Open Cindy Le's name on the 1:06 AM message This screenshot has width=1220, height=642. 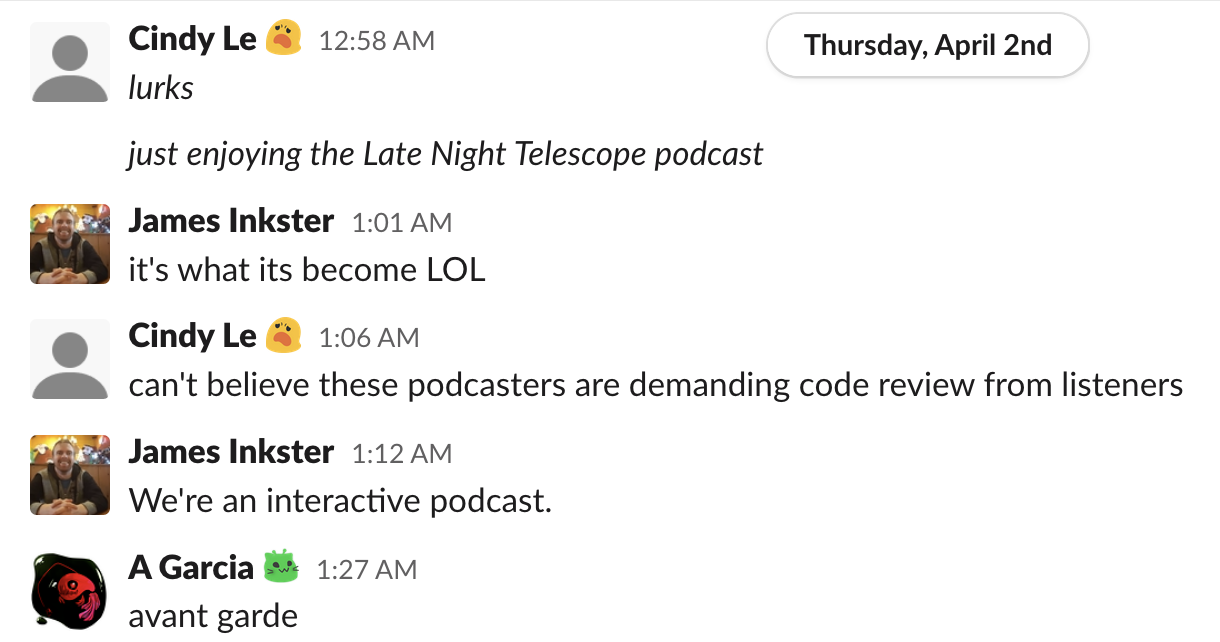tap(193, 335)
